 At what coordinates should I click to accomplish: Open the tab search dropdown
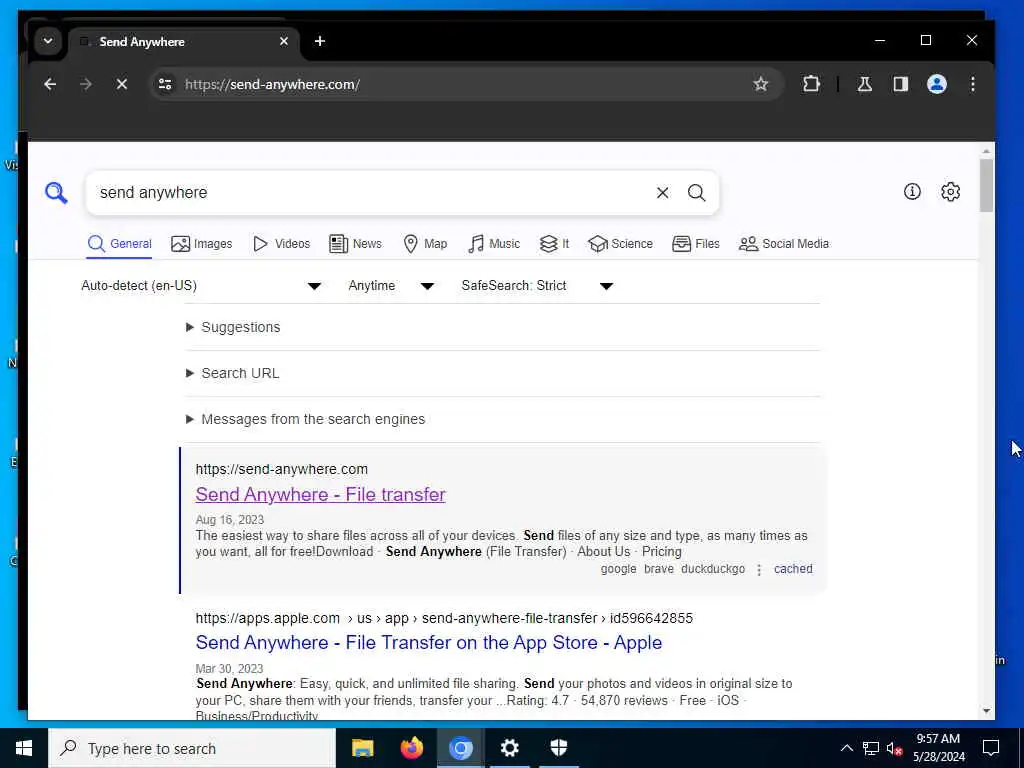tap(48, 41)
